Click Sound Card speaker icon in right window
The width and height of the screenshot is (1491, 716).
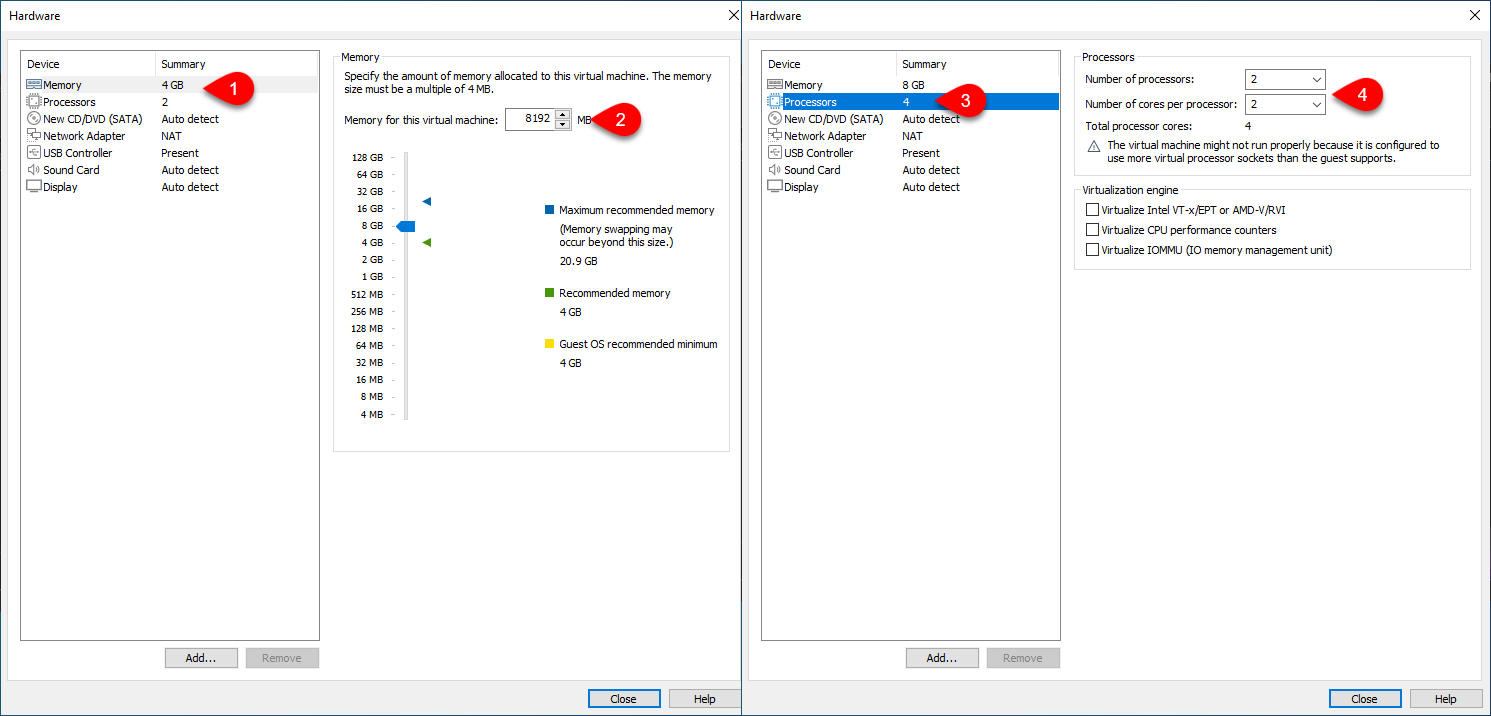pyautogui.click(x=774, y=170)
